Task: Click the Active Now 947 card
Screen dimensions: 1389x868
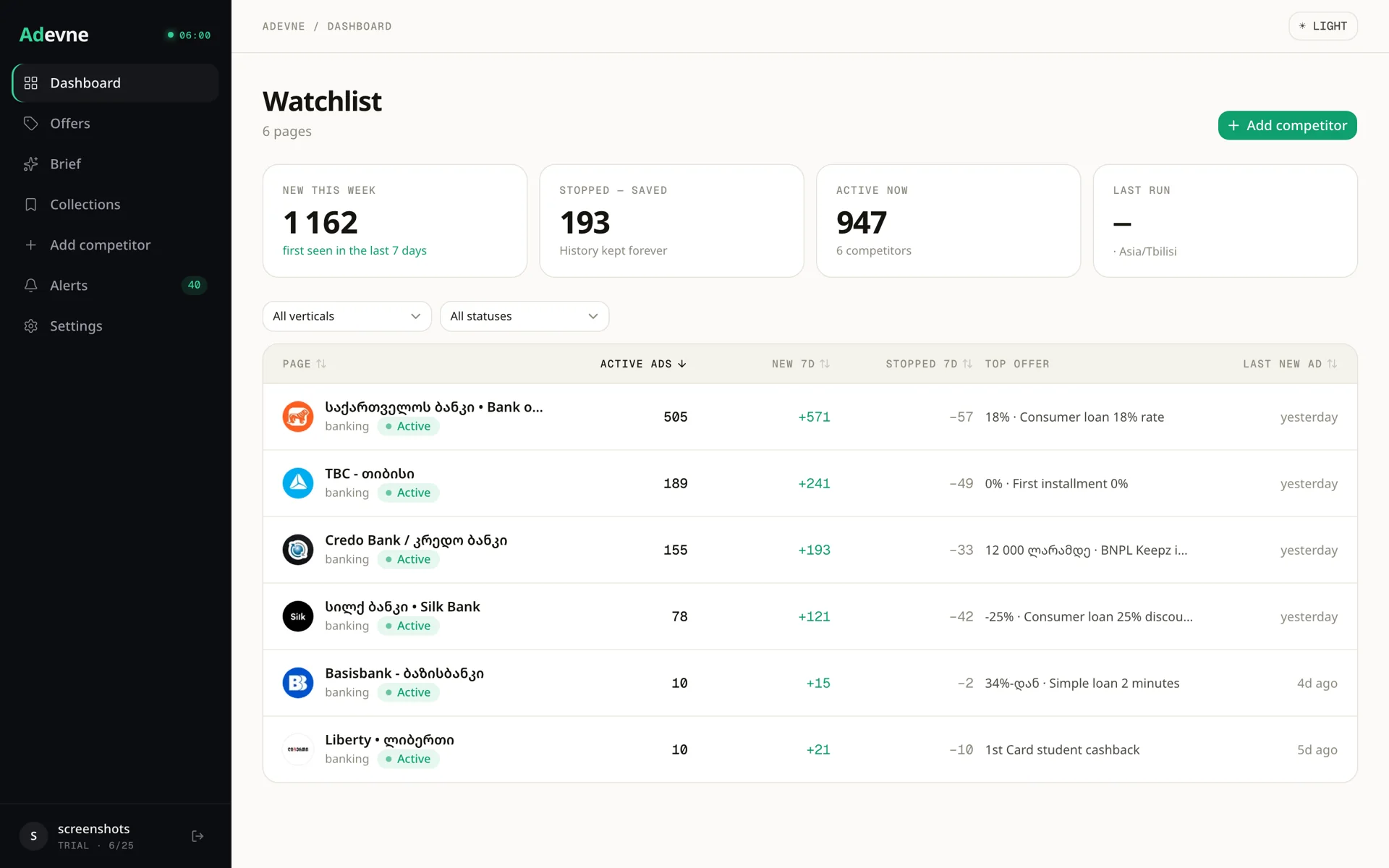Action: click(x=948, y=221)
